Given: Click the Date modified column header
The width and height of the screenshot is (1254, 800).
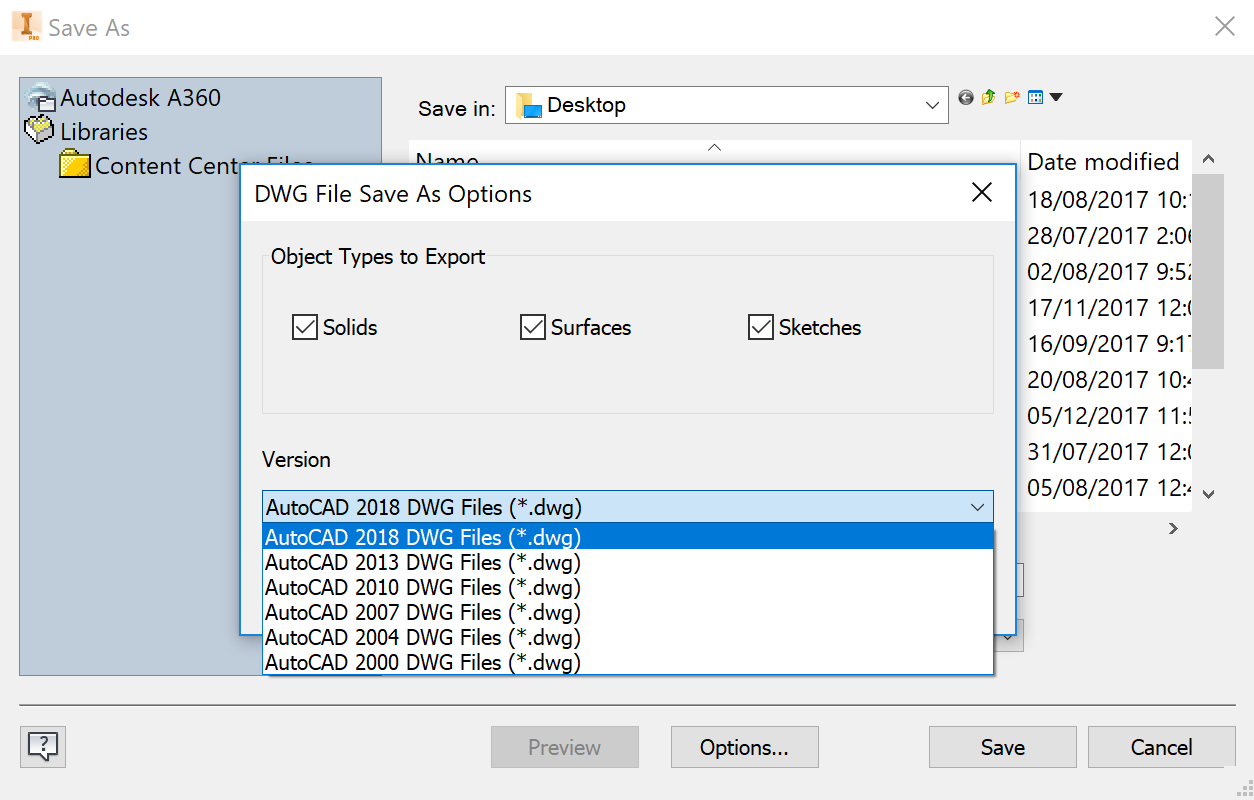Looking at the screenshot, I should click(x=1105, y=161).
